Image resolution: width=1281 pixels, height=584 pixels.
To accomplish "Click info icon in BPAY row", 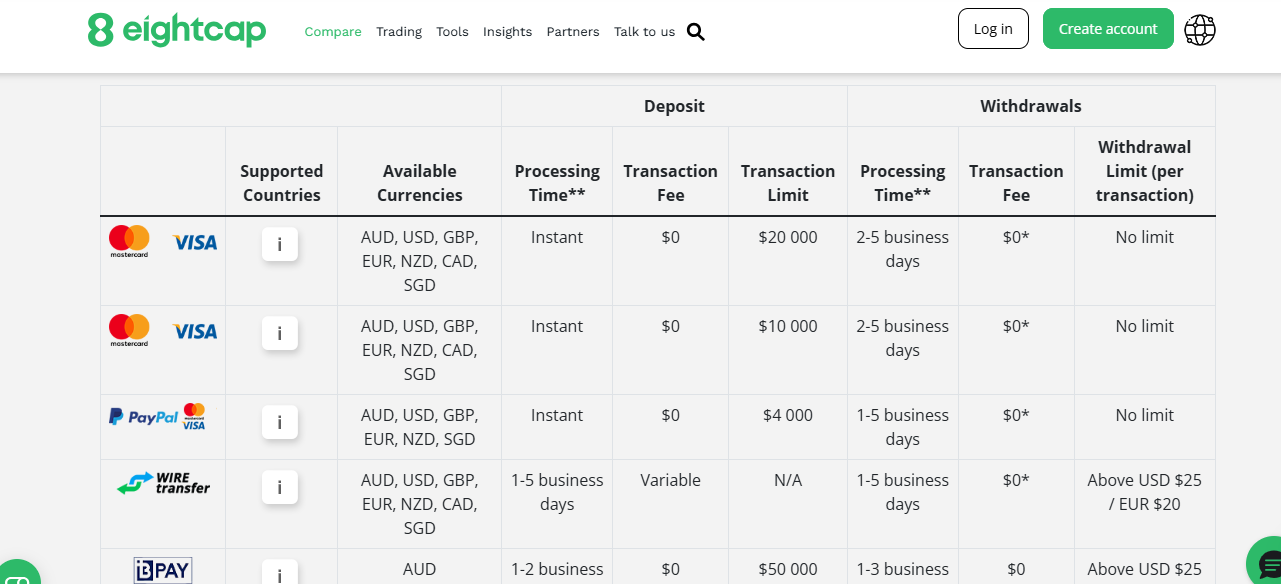I will pos(280,573).
